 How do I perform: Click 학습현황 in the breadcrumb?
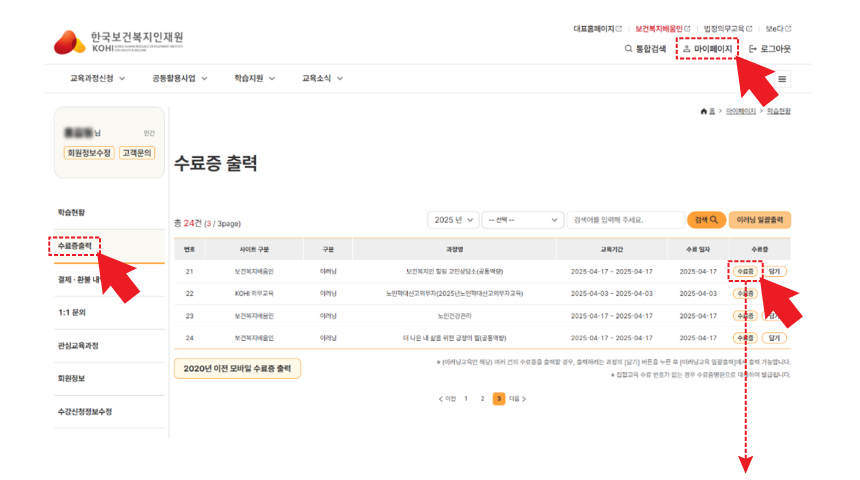click(x=778, y=111)
